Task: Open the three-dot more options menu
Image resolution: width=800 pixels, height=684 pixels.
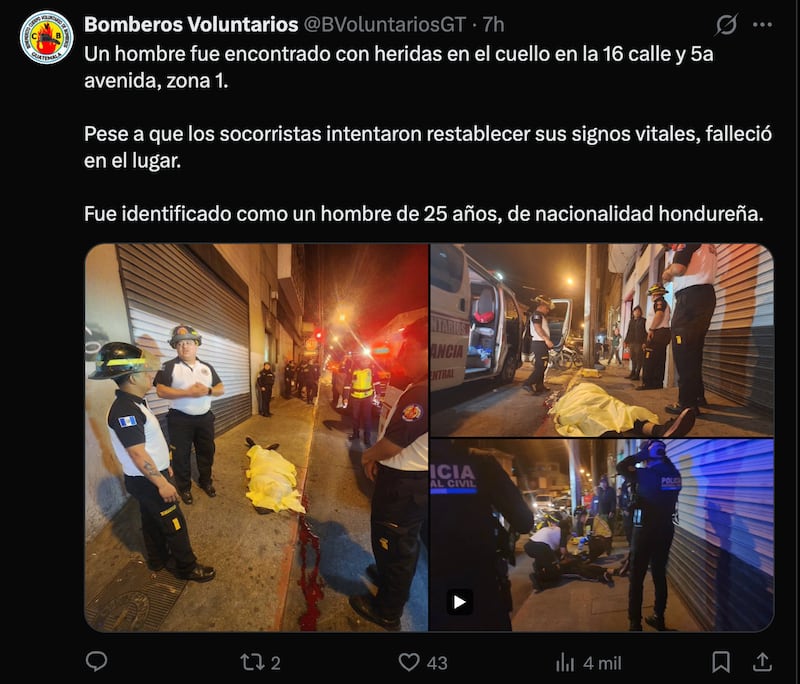Action: (762, 24)
